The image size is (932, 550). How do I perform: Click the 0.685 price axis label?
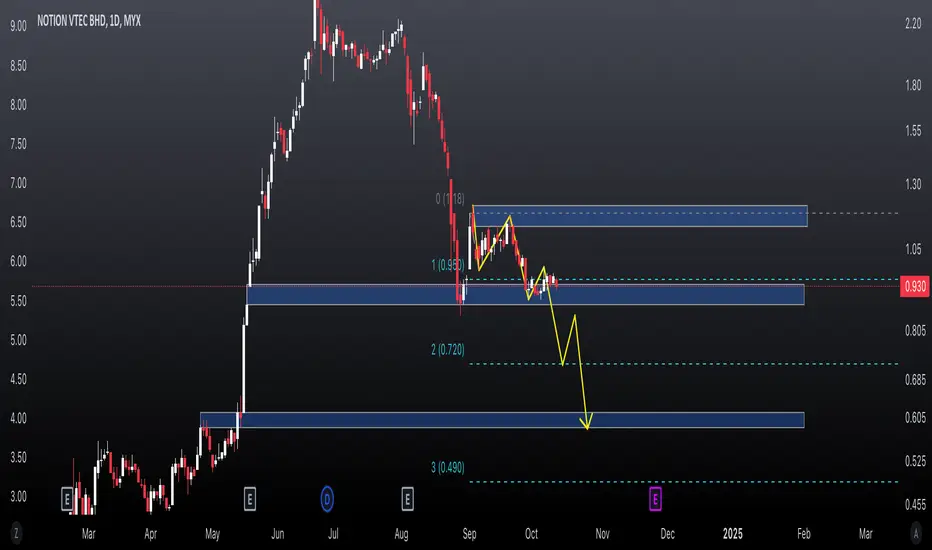pyautogui.click(x=915, y=379)
